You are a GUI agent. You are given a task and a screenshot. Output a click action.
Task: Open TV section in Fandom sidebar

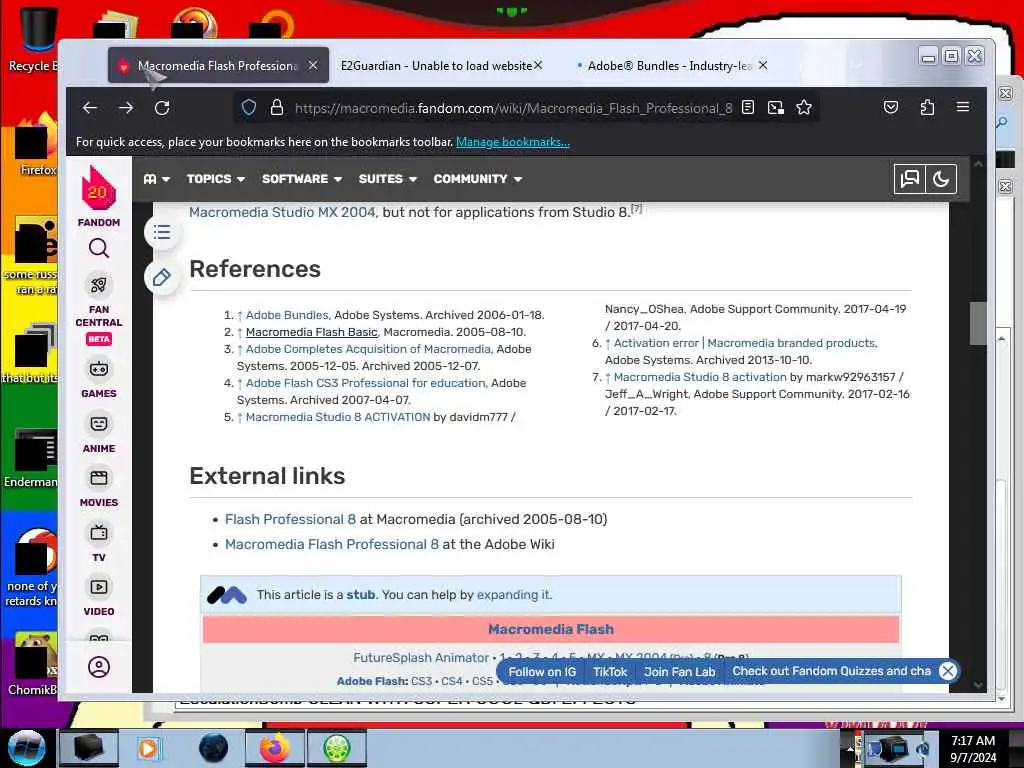tap(99, 543)
